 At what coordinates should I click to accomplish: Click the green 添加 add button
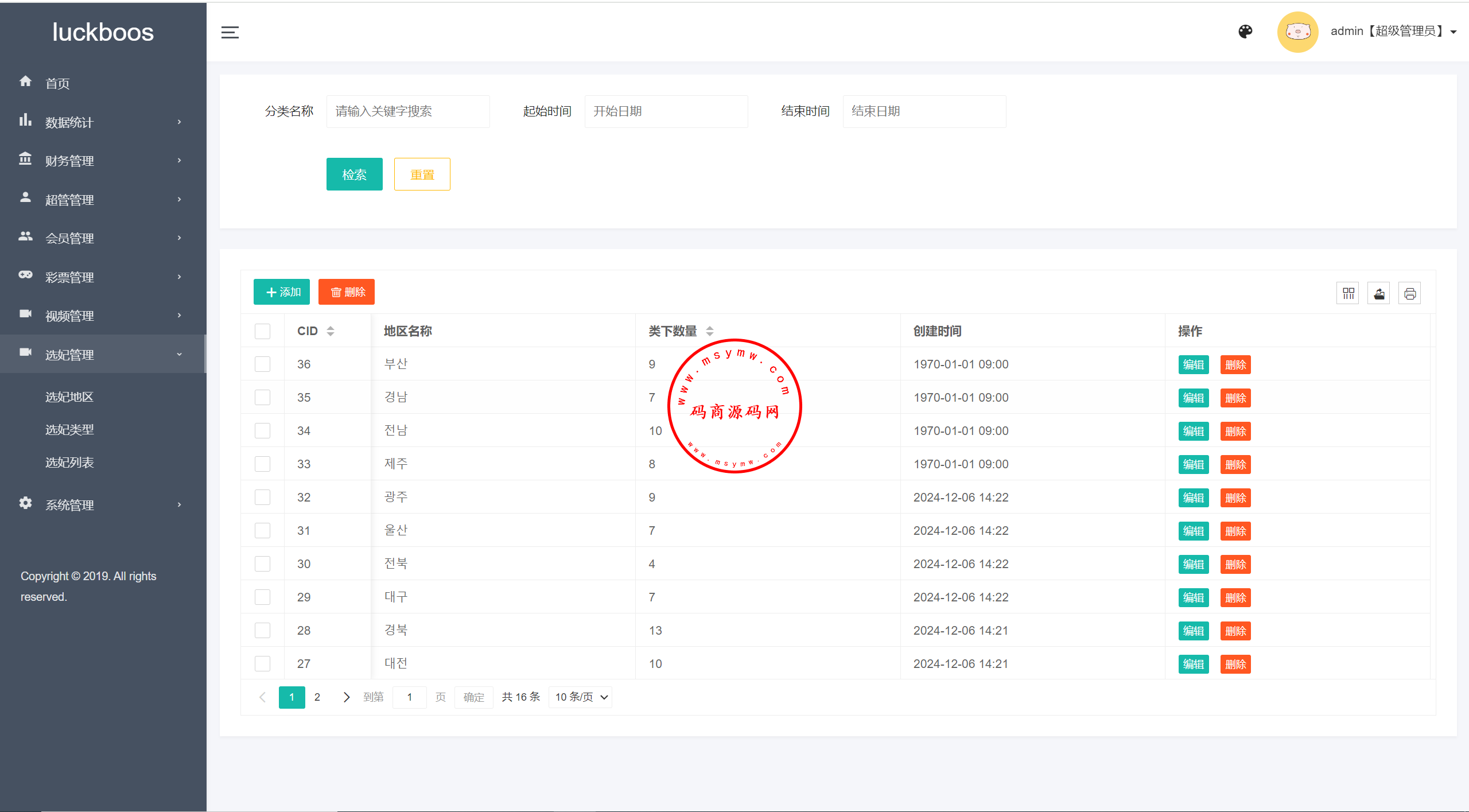(x=282, y=292)
